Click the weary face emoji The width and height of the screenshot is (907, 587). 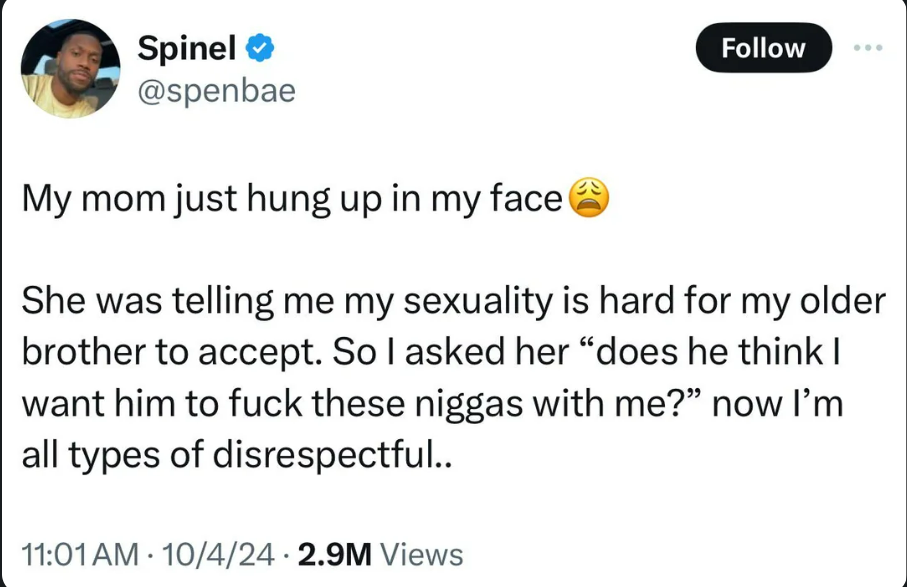pos(588,200)
